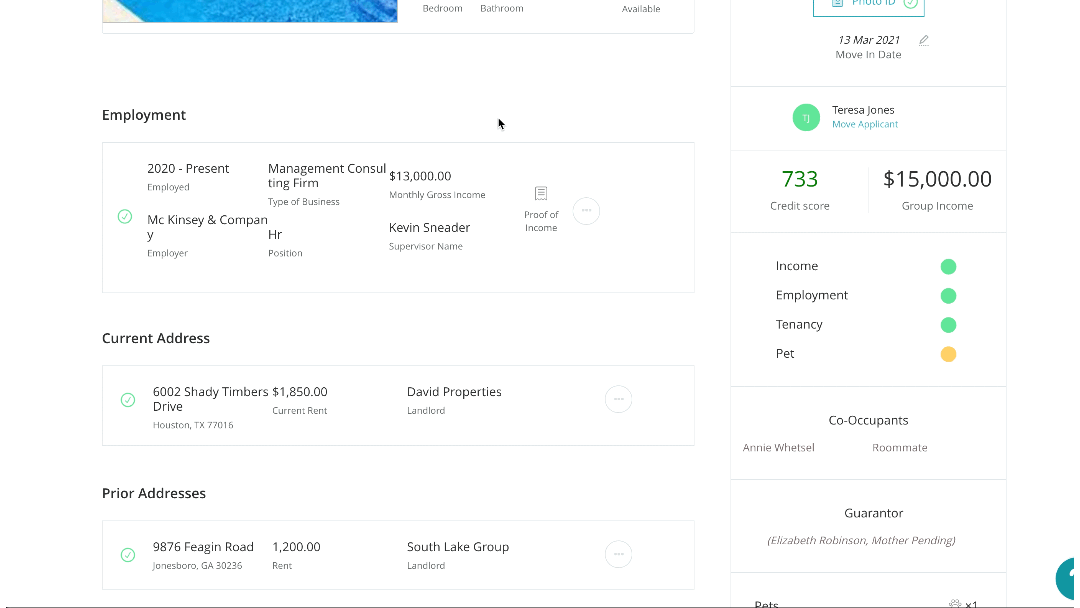Click the green Tenancy status dot
Image resolution: width=1080 pixels, height=608 pixels.
point(948,325)
